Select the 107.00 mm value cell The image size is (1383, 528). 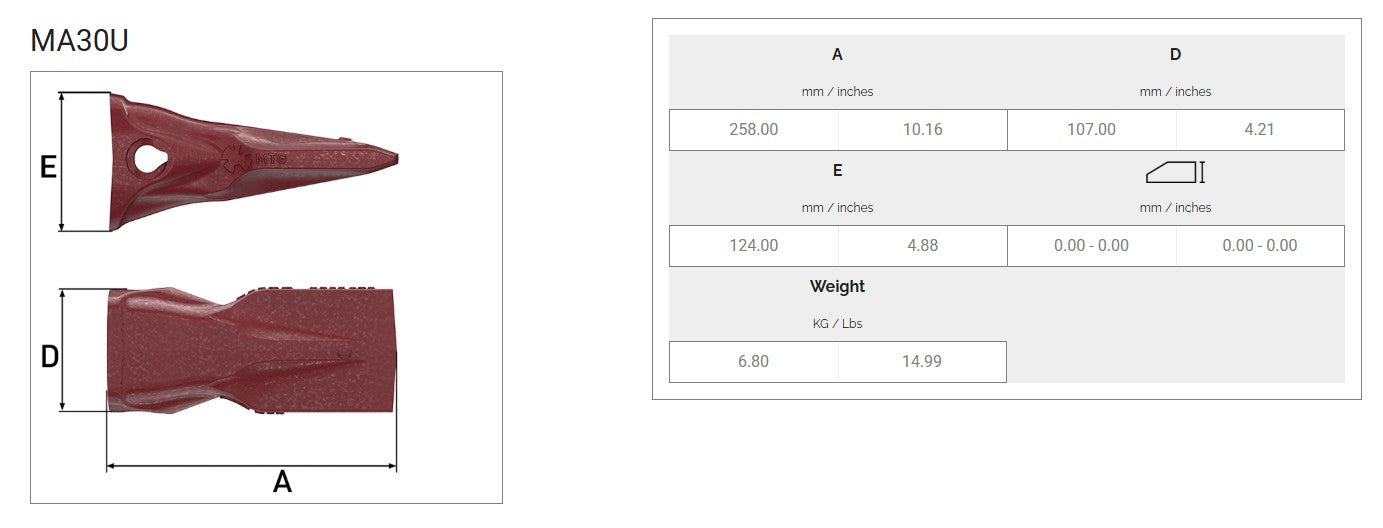click(1091, 130)
